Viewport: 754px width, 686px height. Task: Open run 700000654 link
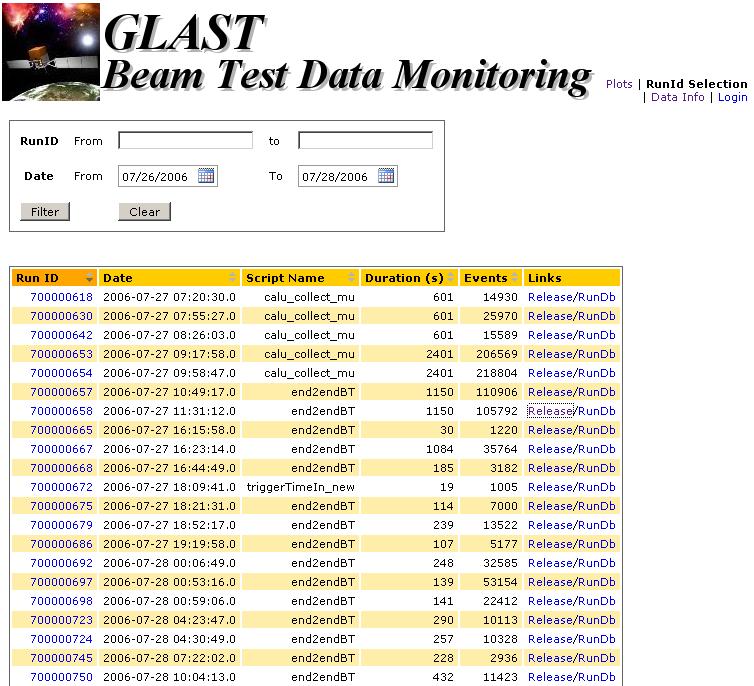[x=62, y=373]
